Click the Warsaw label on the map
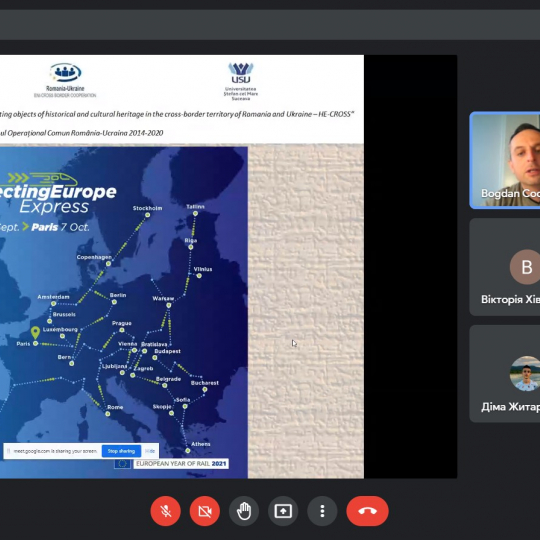This screenshot has width=540, height=540. [163, 298]
